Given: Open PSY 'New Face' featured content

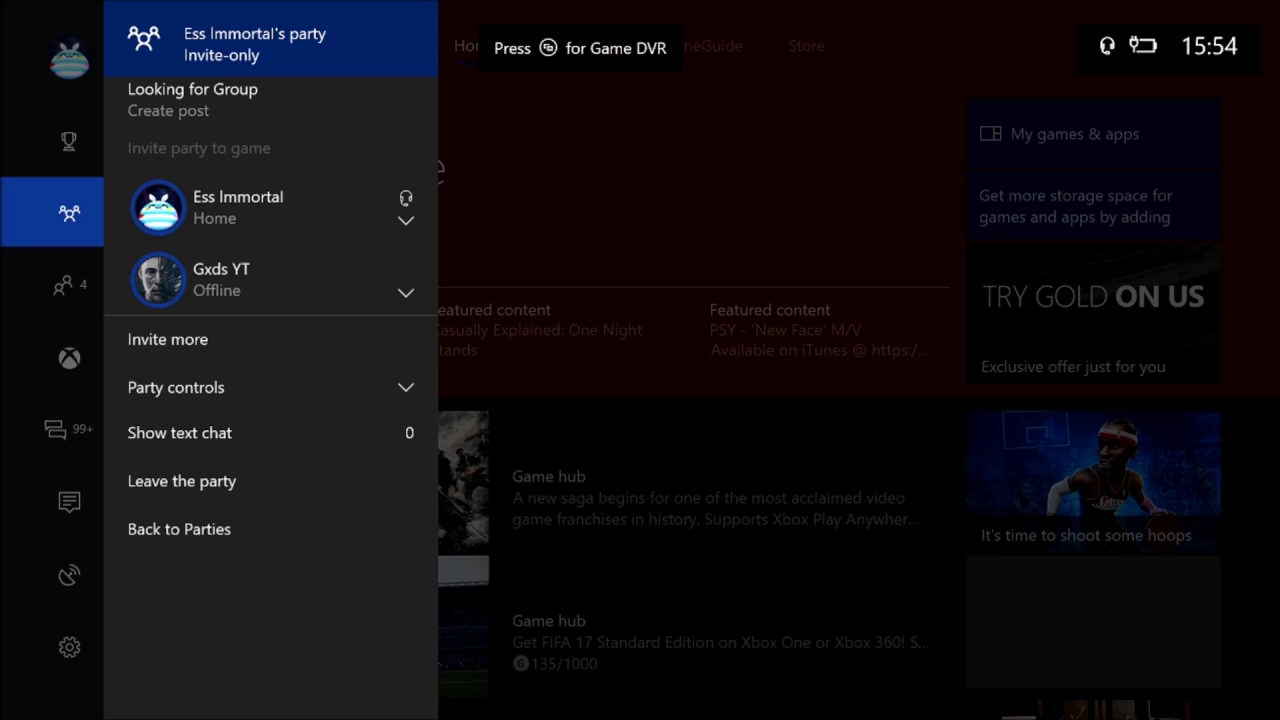Looking at the screenshot, I should coord(819,330).
